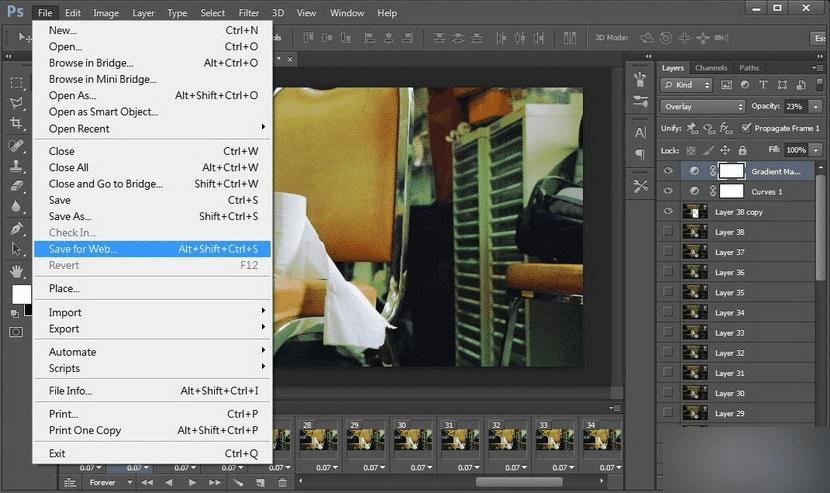Show Layer 35 visibility box
The image size is (830, 493).
point(668,292)
